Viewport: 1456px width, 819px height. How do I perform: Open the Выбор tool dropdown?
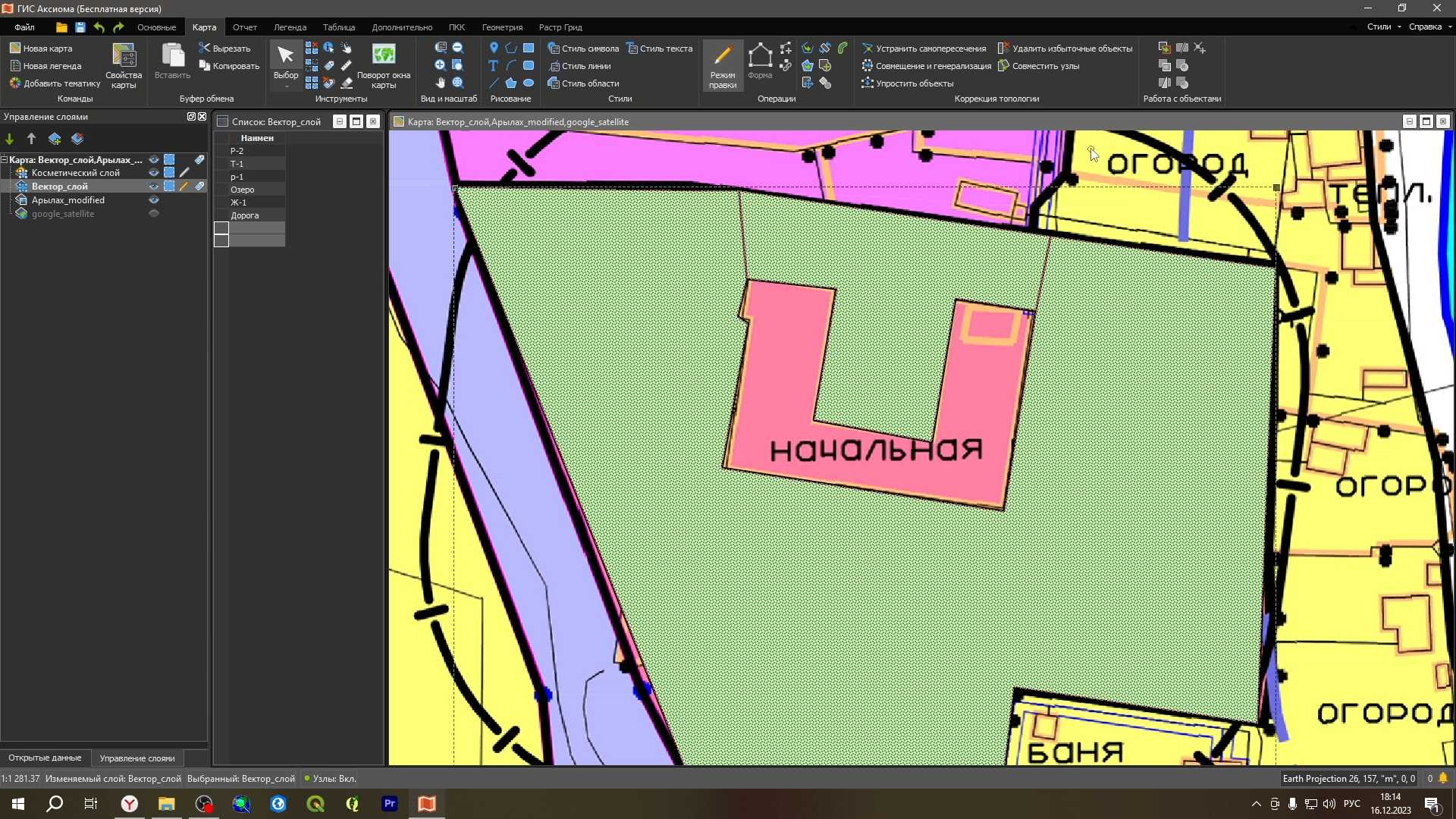click(286, 86)
